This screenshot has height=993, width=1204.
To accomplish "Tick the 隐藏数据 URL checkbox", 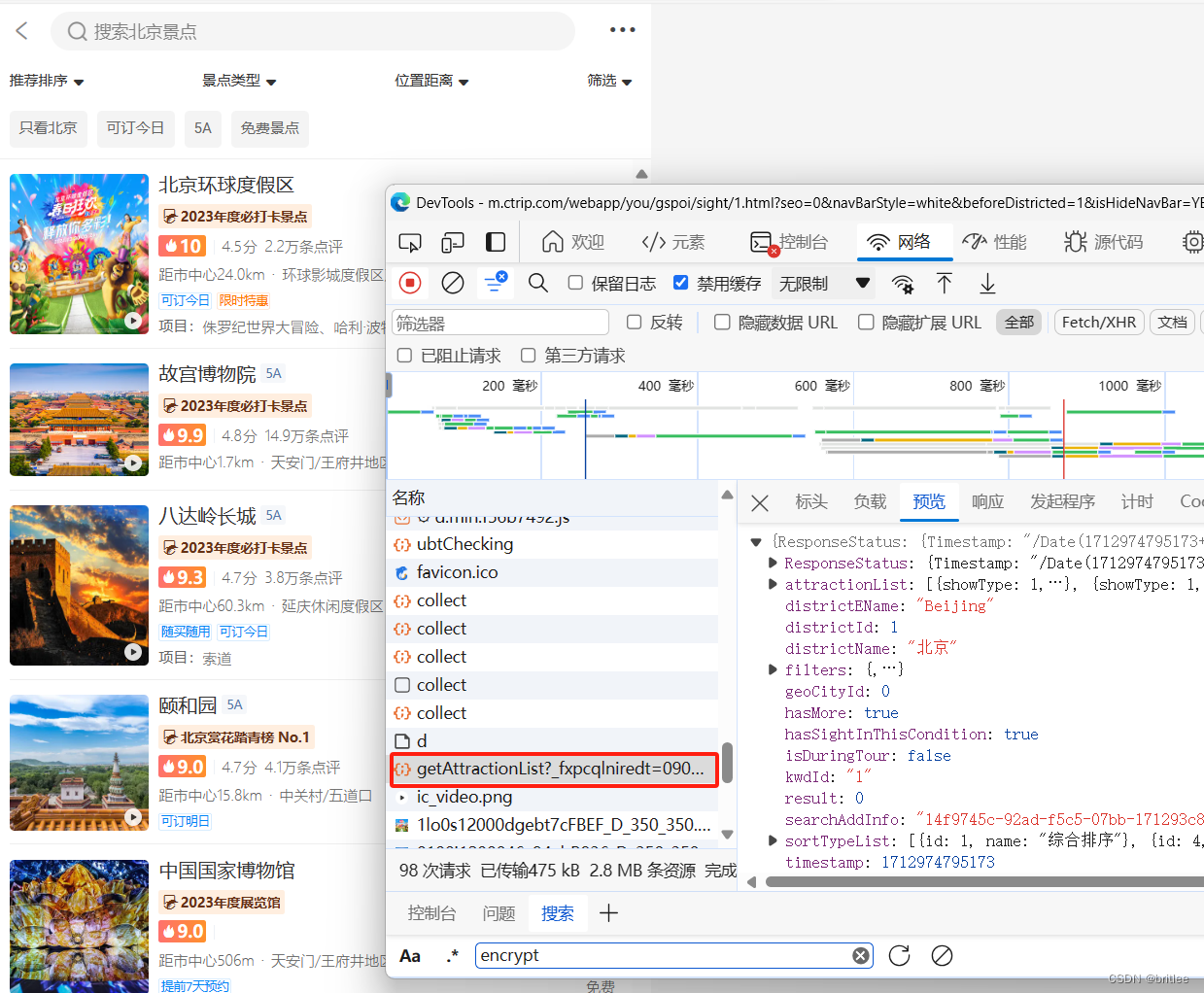I will click(722, 323).
